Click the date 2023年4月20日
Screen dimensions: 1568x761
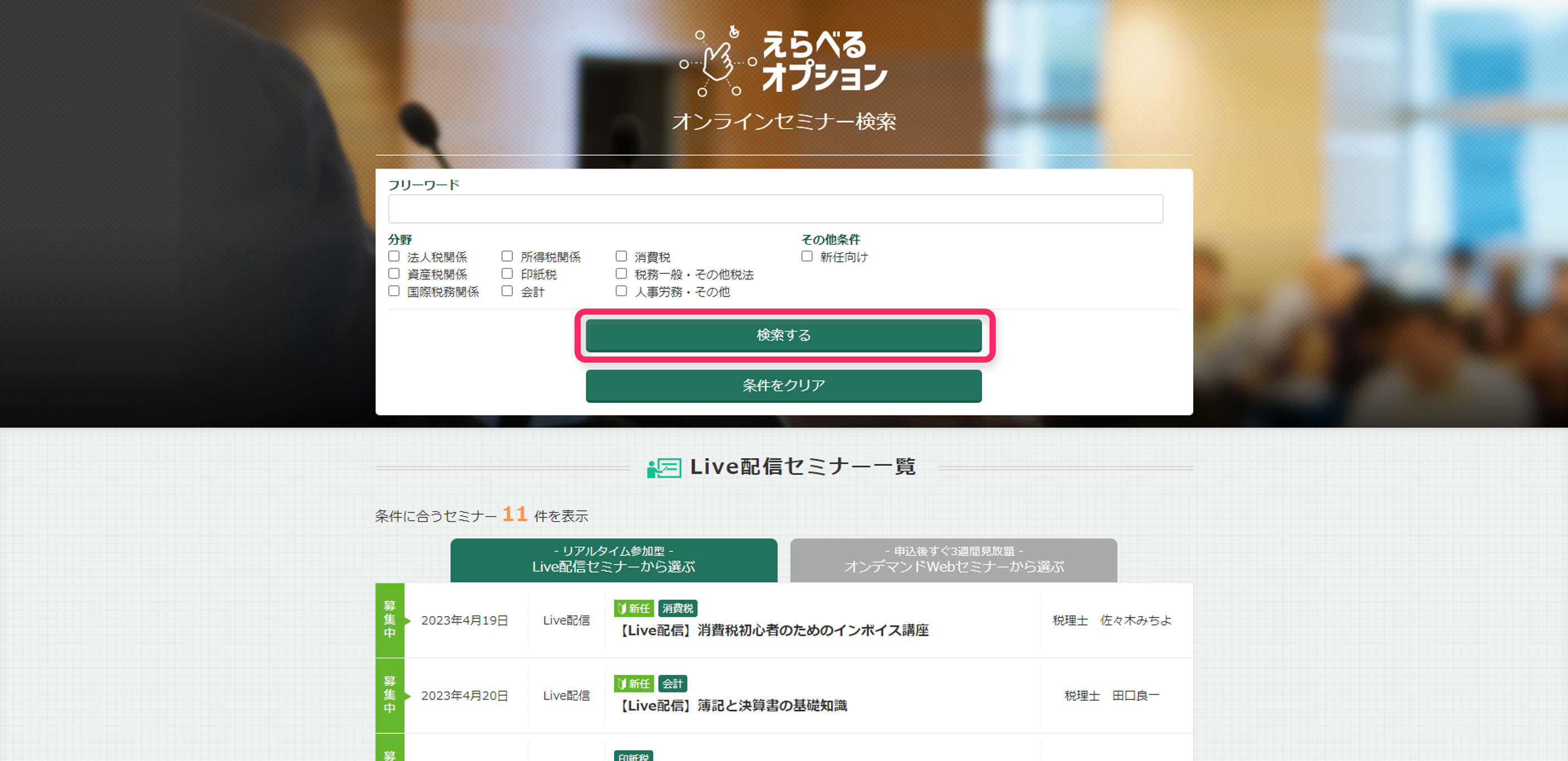click(x=465, y=695)
